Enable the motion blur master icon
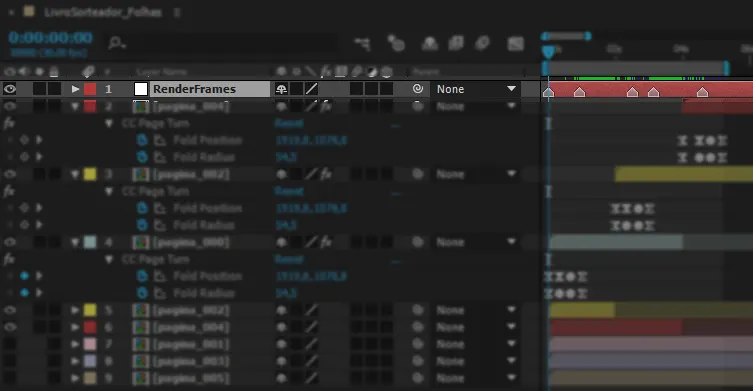This screenshot has width=753, height=391. (x=482, y=43)
